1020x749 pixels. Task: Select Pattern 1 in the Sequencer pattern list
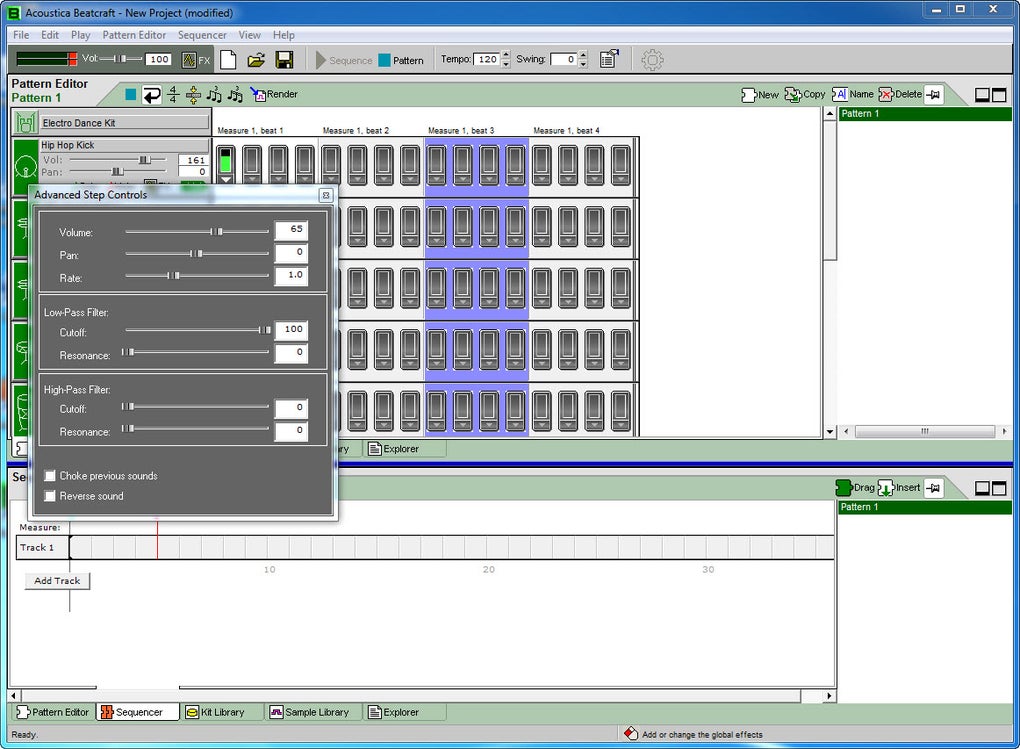(924, 507)
